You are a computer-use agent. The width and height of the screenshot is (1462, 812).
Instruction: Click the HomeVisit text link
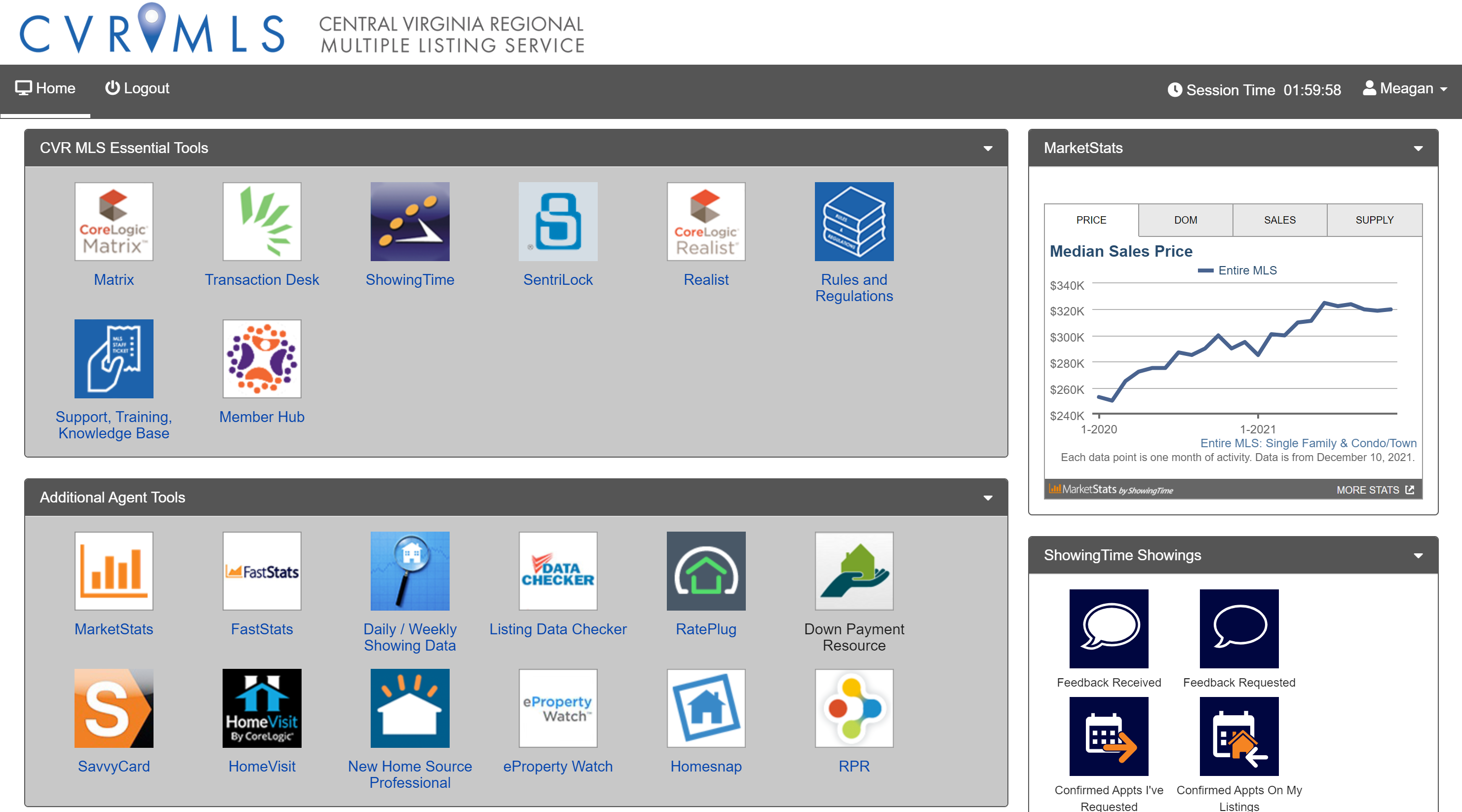tap(262, 767)
